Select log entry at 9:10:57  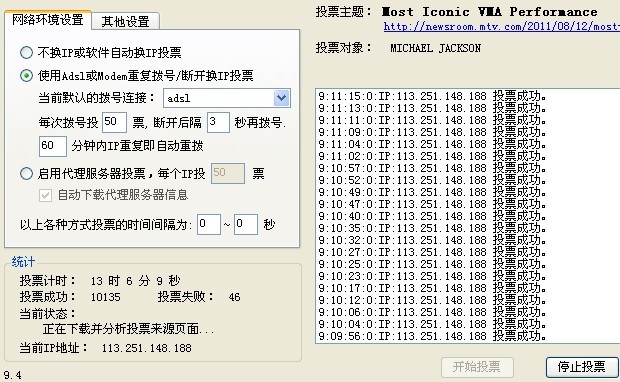coord(432,168)
